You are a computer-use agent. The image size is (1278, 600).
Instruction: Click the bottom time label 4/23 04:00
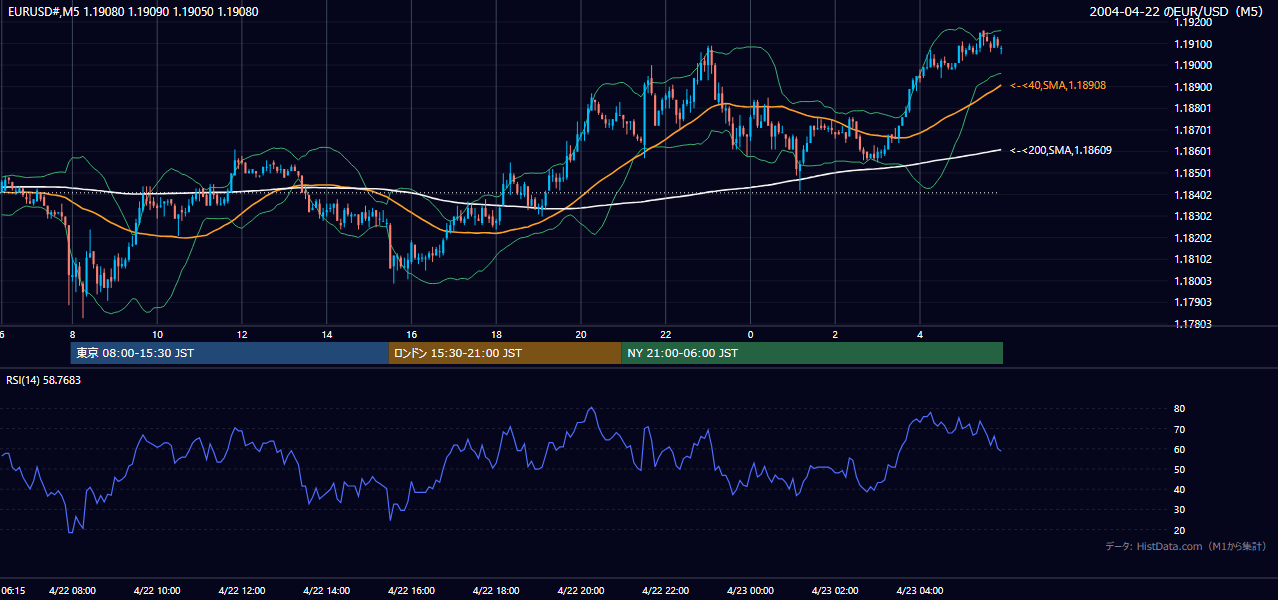click(x=919, y=591)
